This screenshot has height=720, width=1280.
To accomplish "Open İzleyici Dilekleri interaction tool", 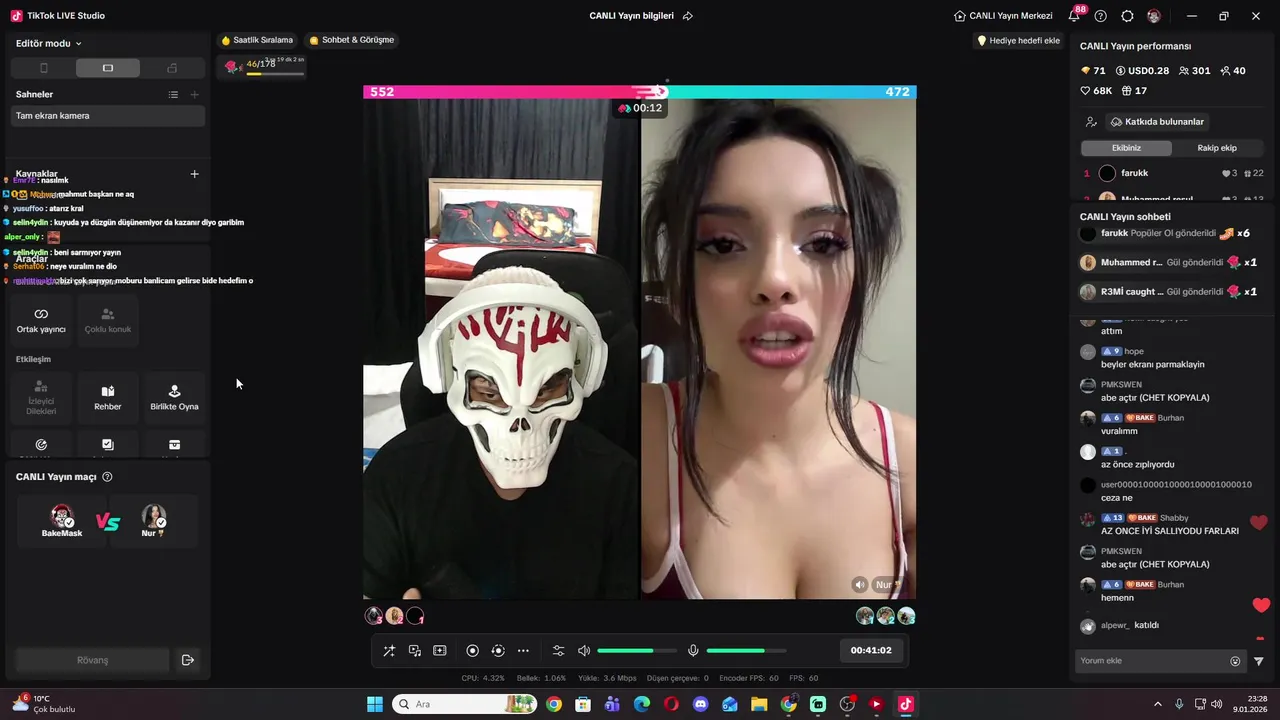I will [41, 398].
